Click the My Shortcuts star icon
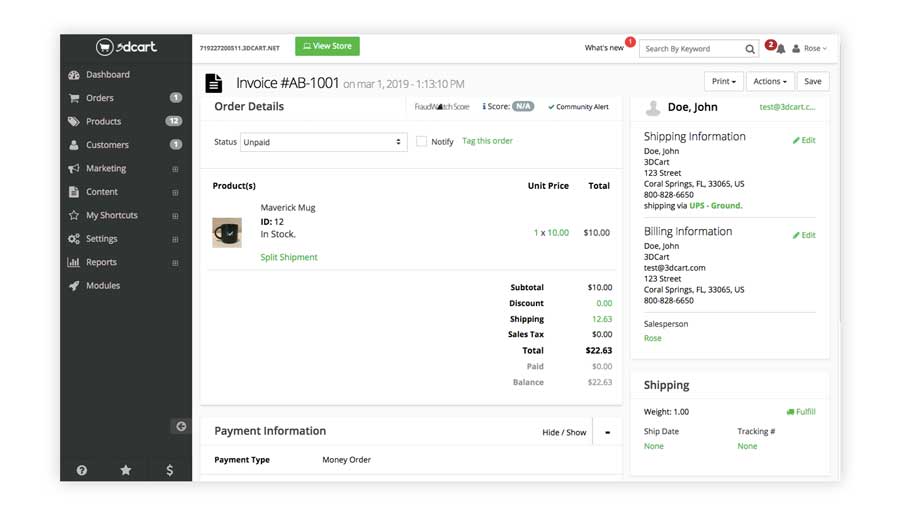900x515 pixels. [73, 215]
